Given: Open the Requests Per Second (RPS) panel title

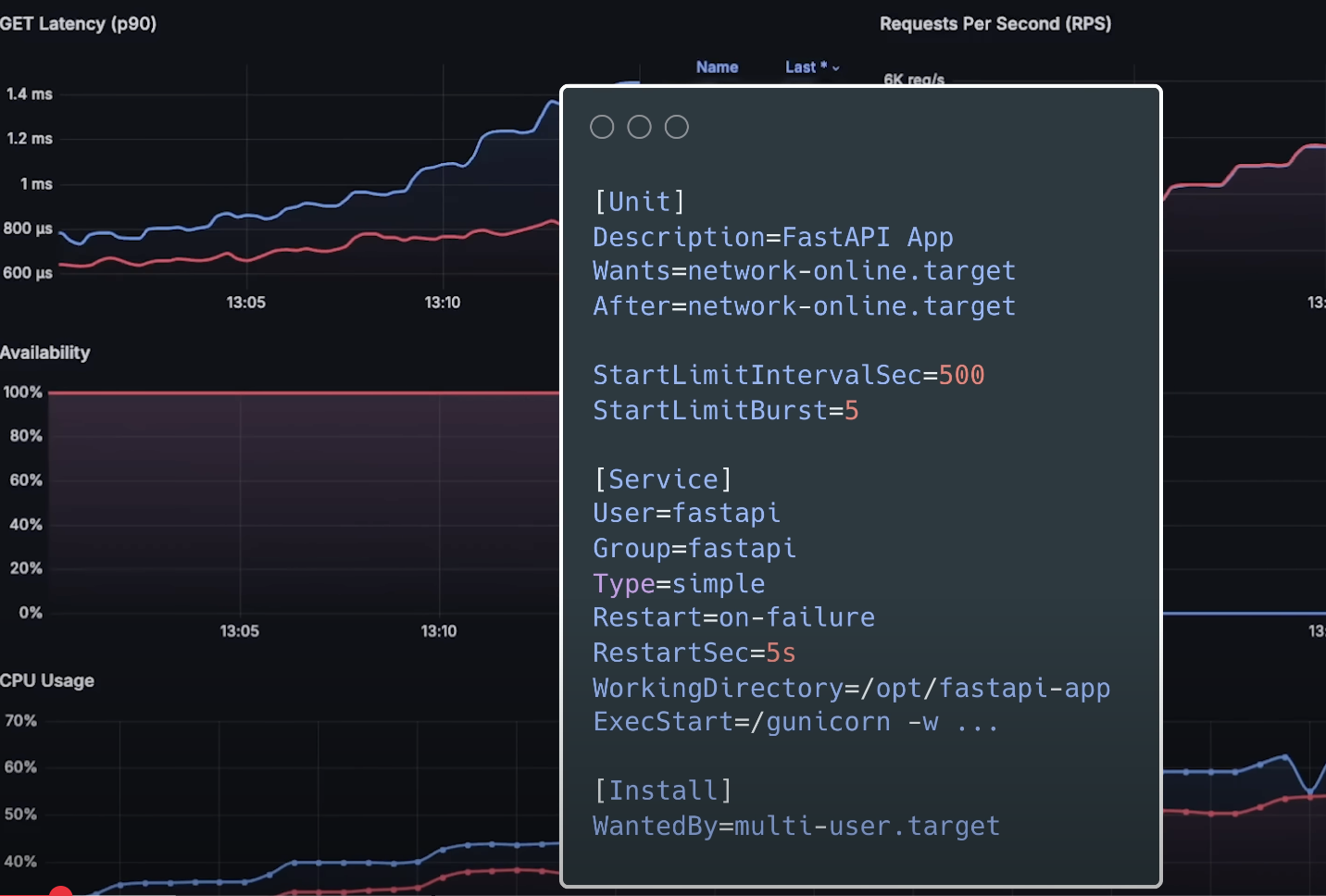Looking at the screenshot, I should [995, 24].
